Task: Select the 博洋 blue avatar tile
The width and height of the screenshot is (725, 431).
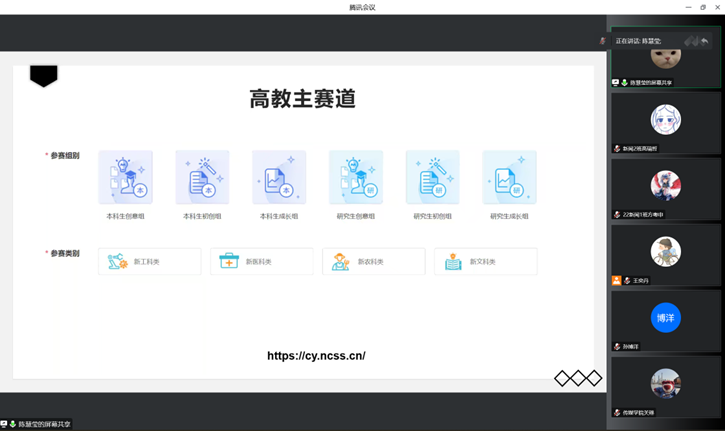Action: pyautogui.click(x=665, y=317)
